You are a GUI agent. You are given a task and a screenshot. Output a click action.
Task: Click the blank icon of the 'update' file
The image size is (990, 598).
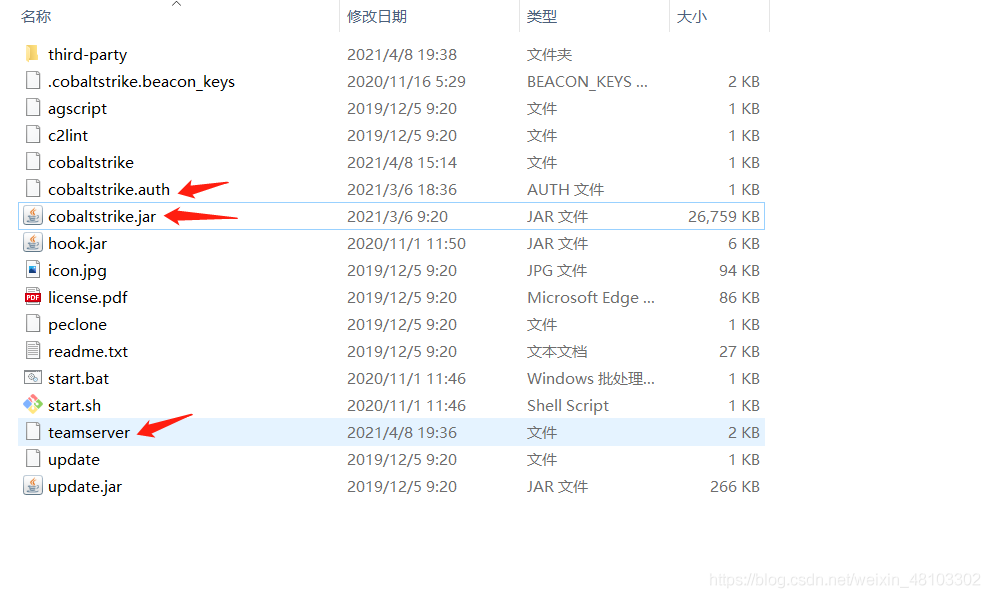[33, 458]
